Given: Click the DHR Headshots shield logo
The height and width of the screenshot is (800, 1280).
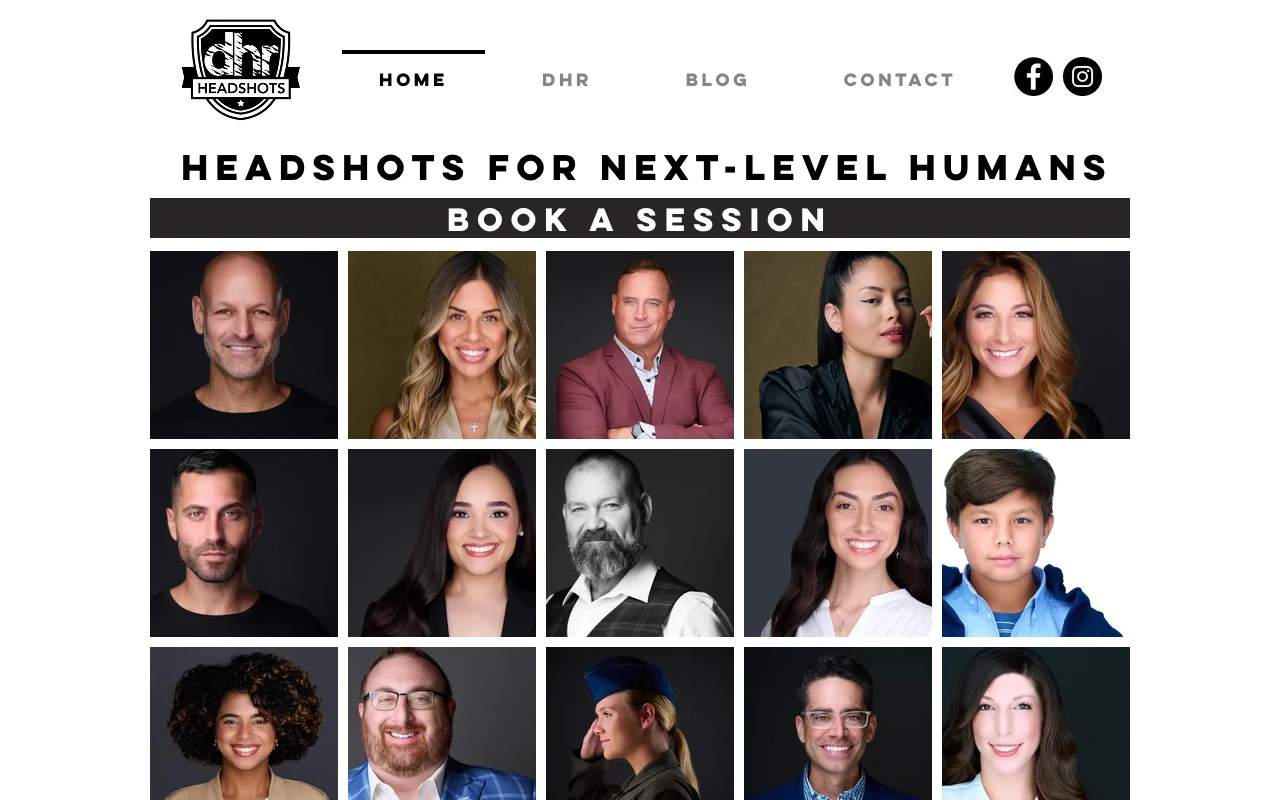Looking at the screenshot, I should coord(241,69).
